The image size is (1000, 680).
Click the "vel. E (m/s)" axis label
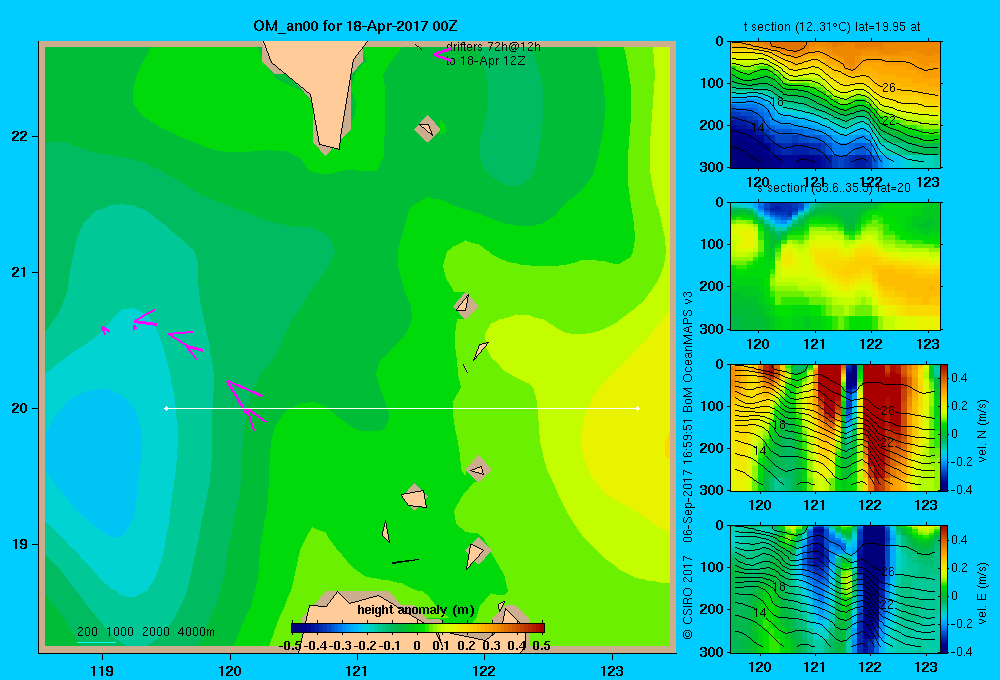point(982,593)
